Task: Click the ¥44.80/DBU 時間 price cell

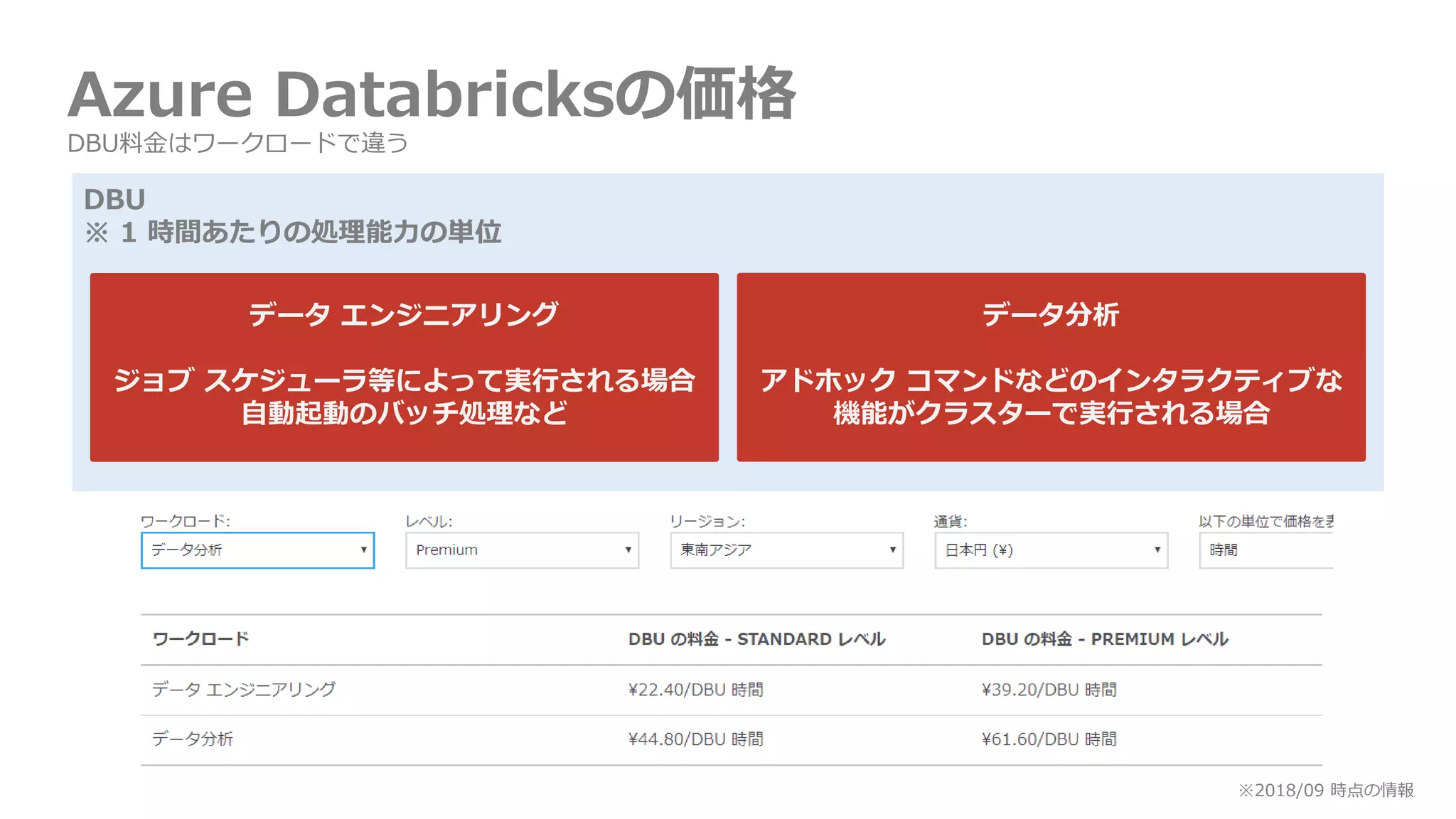Action: pyautogui.click(x=695, y=739)
